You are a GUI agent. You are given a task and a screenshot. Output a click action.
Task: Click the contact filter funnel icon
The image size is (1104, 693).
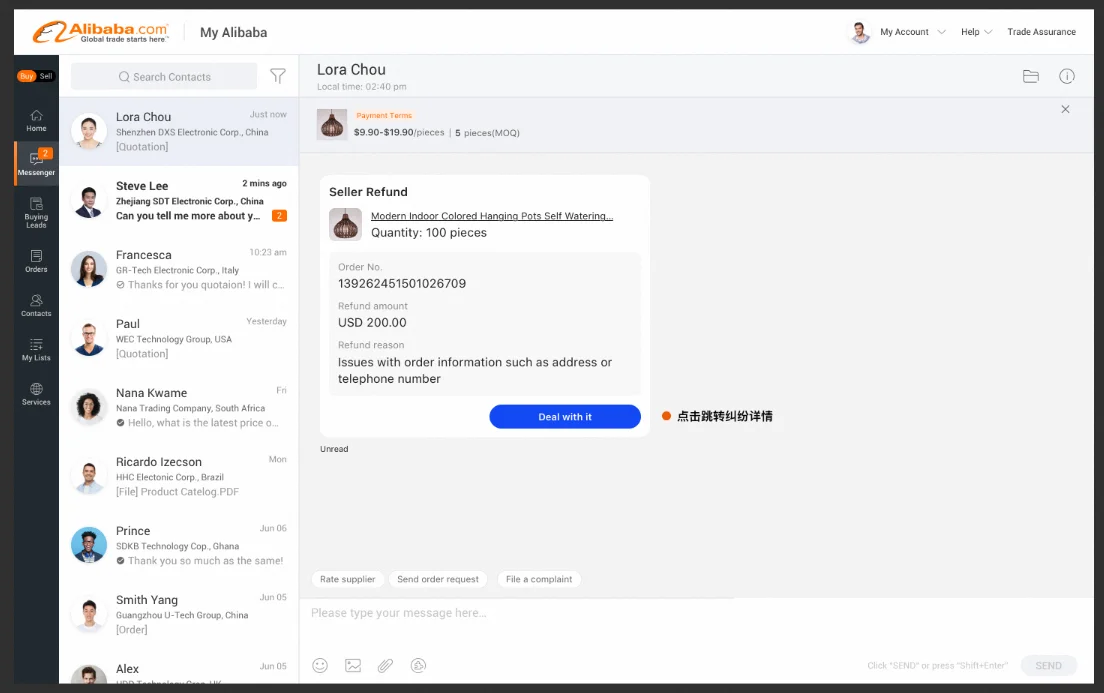click(278, 76)
